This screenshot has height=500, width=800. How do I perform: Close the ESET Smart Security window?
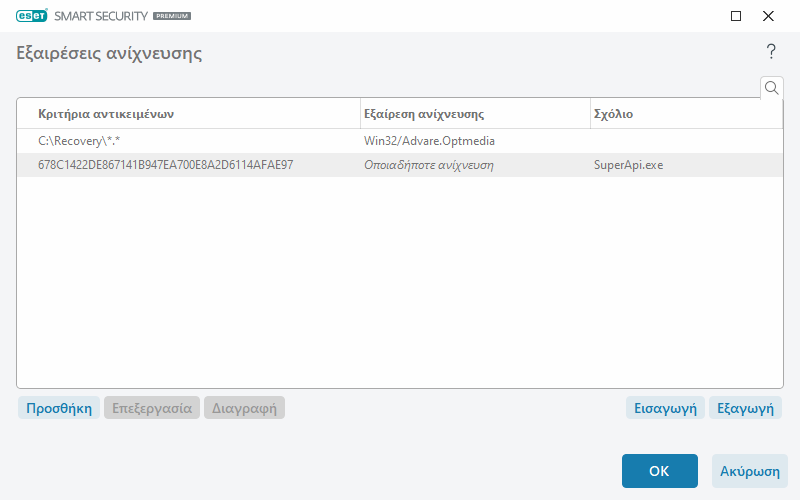coord(768,16)
